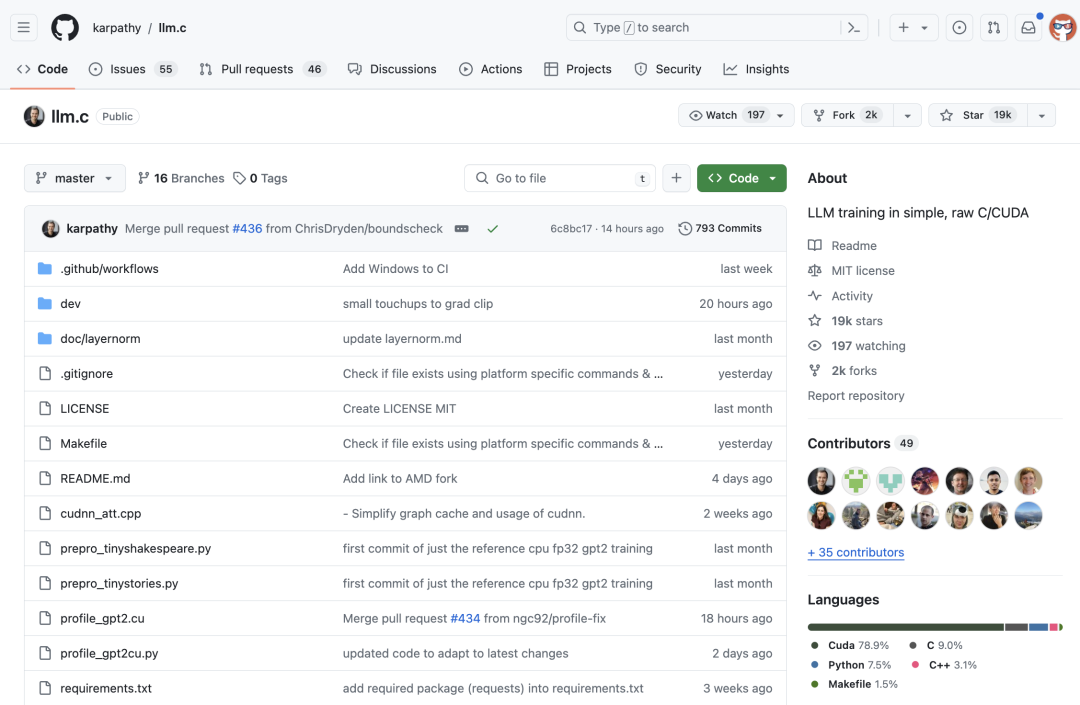Switch to the Insights tab
This screenshot has width=1080, height=705.
coord(756,69)
